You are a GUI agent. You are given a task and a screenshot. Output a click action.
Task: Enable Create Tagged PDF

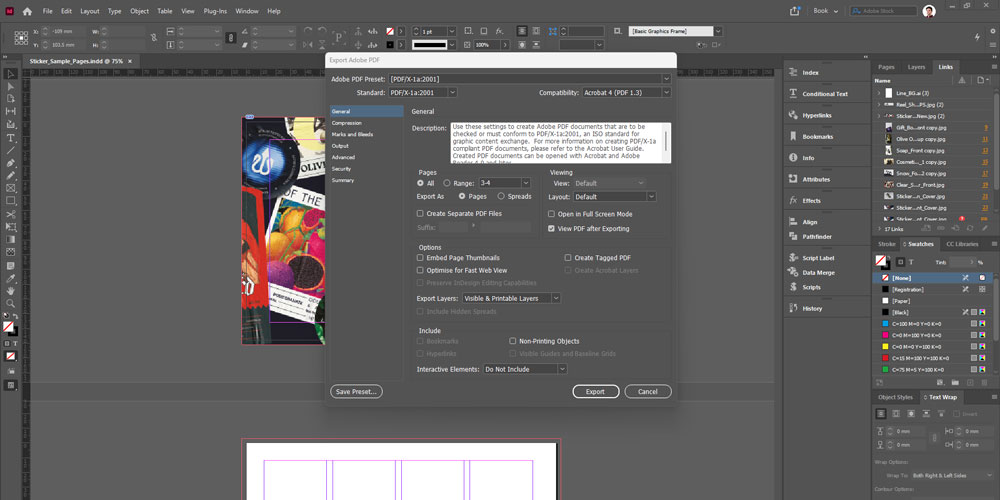tap(568, 258)
